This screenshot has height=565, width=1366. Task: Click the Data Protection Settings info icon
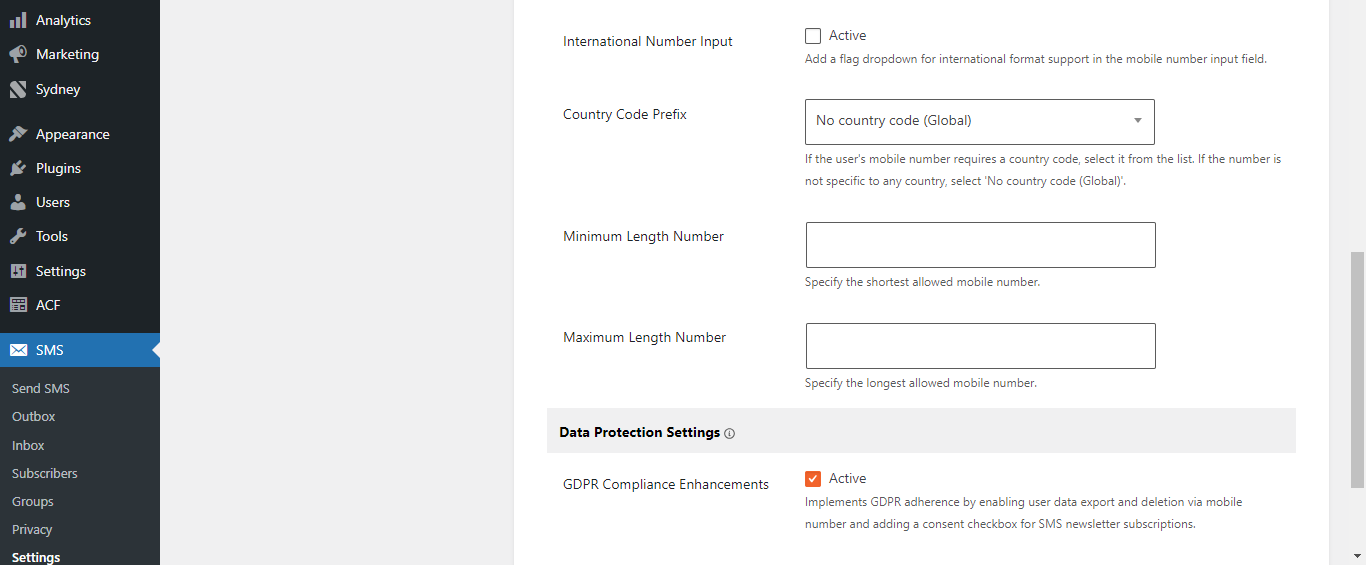pyautogui.click(x=729, y=433)
